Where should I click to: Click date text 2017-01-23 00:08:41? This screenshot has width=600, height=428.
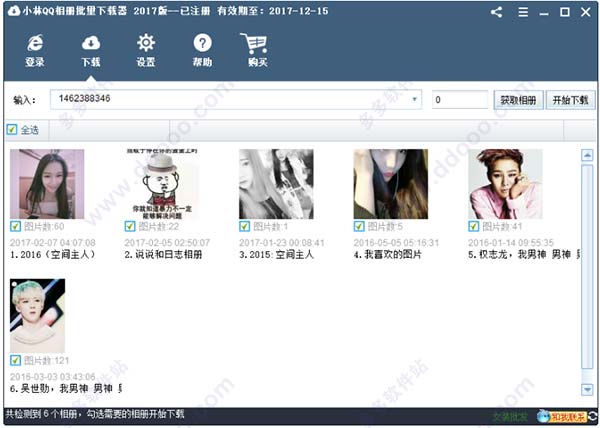282,242
